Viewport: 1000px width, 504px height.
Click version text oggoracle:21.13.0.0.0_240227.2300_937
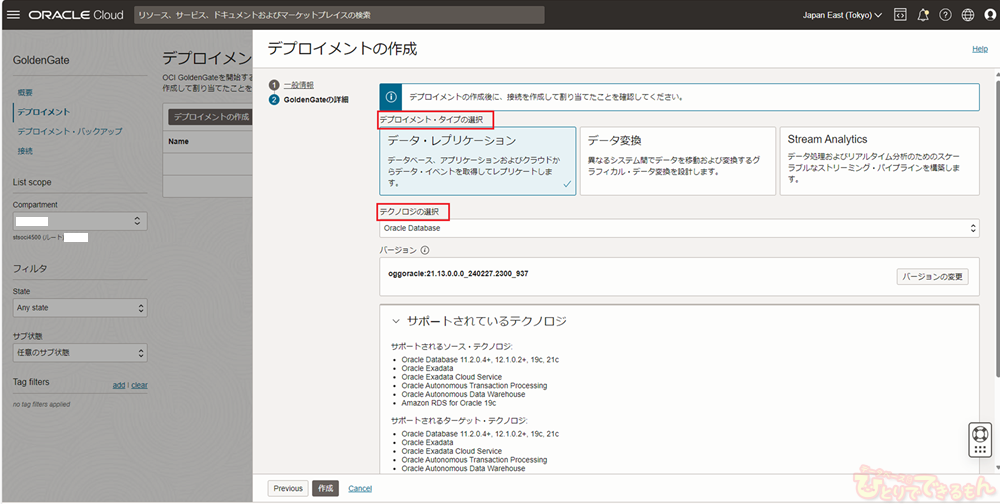pyautogui.click(x=458, y=273)
